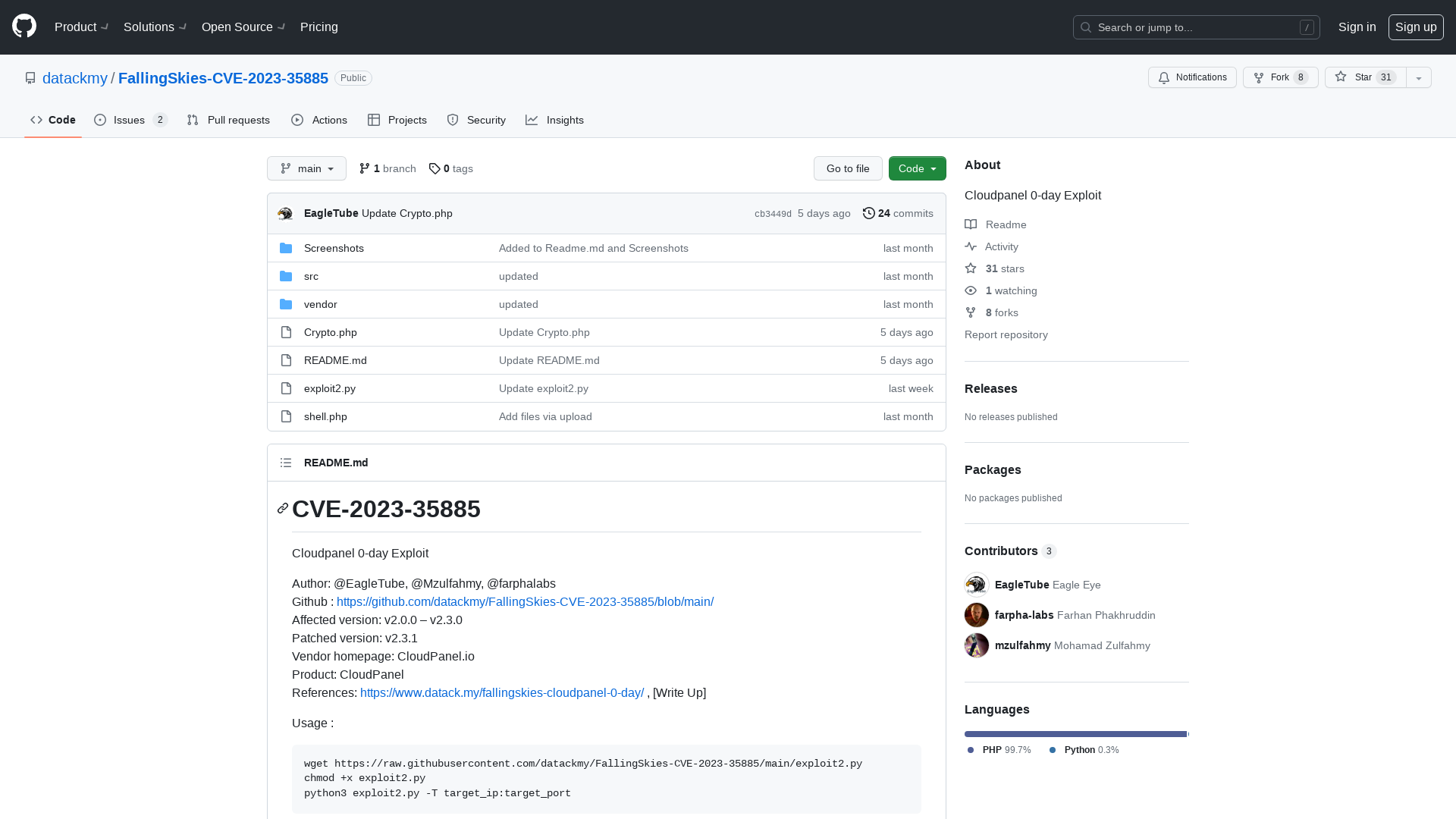
Task: Open the GitHub logo home icon
Action: tap(24, 27)
